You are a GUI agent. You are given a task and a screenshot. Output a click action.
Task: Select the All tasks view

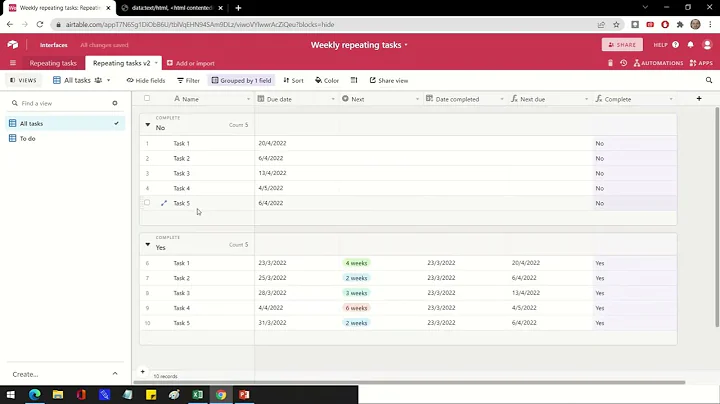(x=65, y=123)
